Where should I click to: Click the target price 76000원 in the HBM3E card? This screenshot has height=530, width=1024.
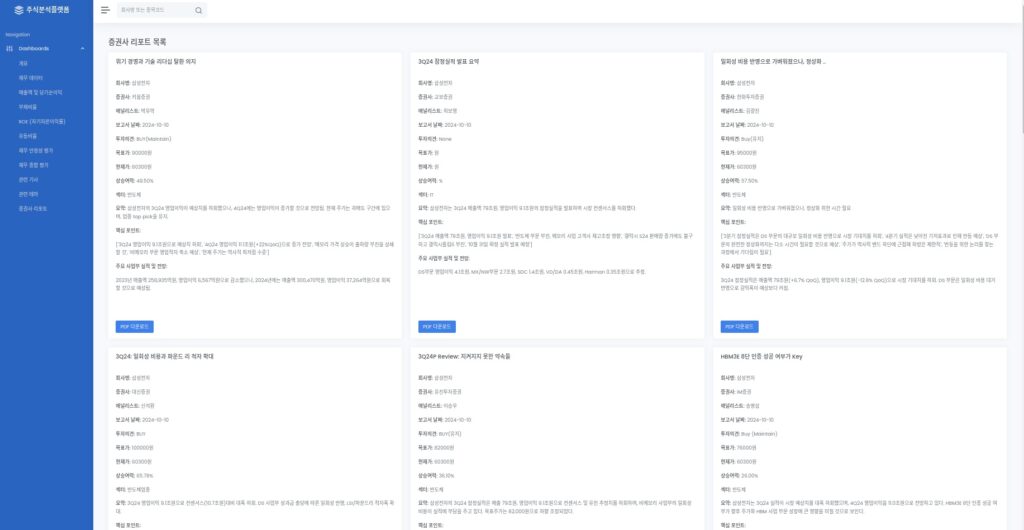tap(747, 448)
